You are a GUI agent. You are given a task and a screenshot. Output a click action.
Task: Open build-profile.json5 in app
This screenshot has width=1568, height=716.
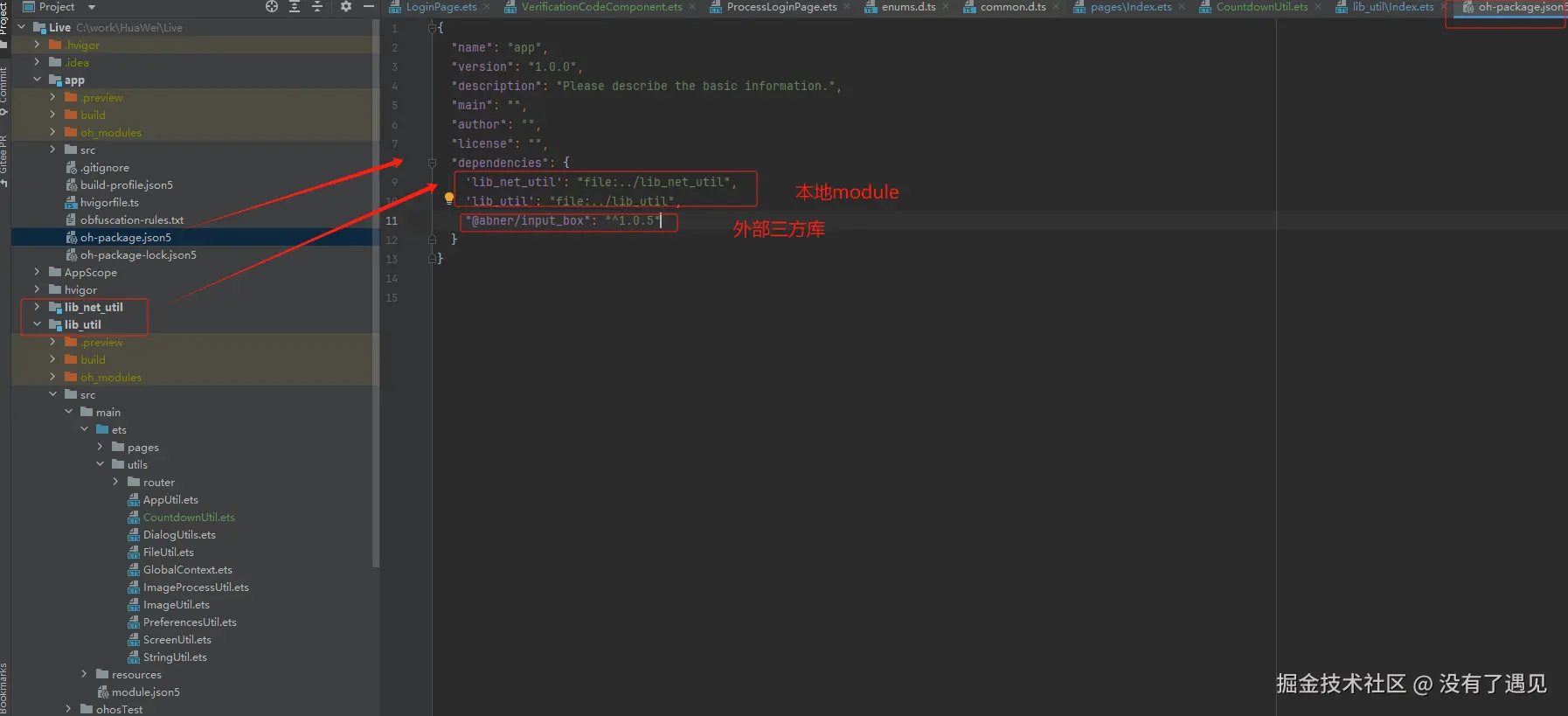point(127,184)
